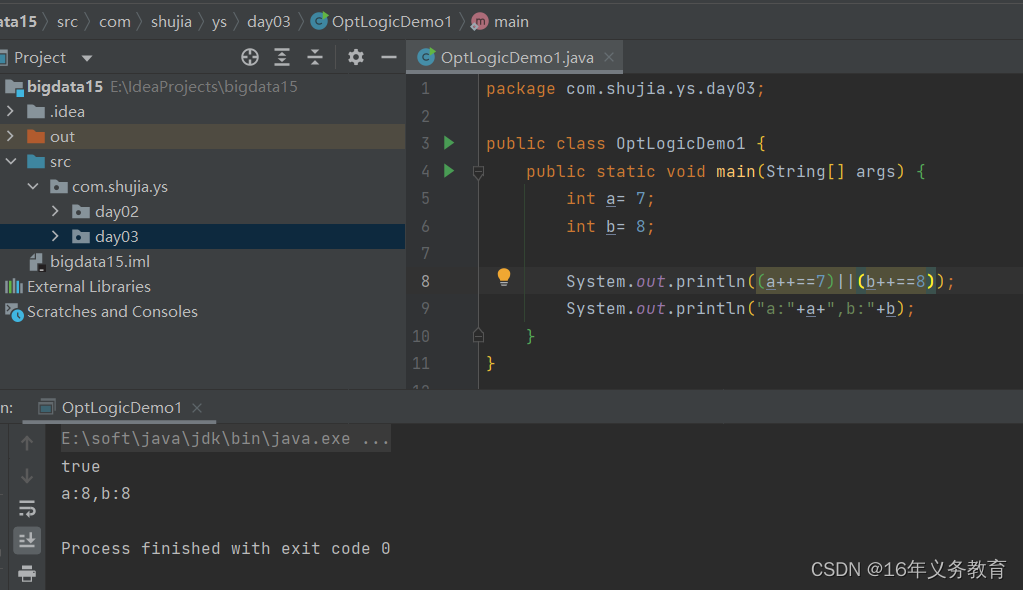
Task: Click 'OptLogicDemo1' class name in code
Action: (680, 144)
